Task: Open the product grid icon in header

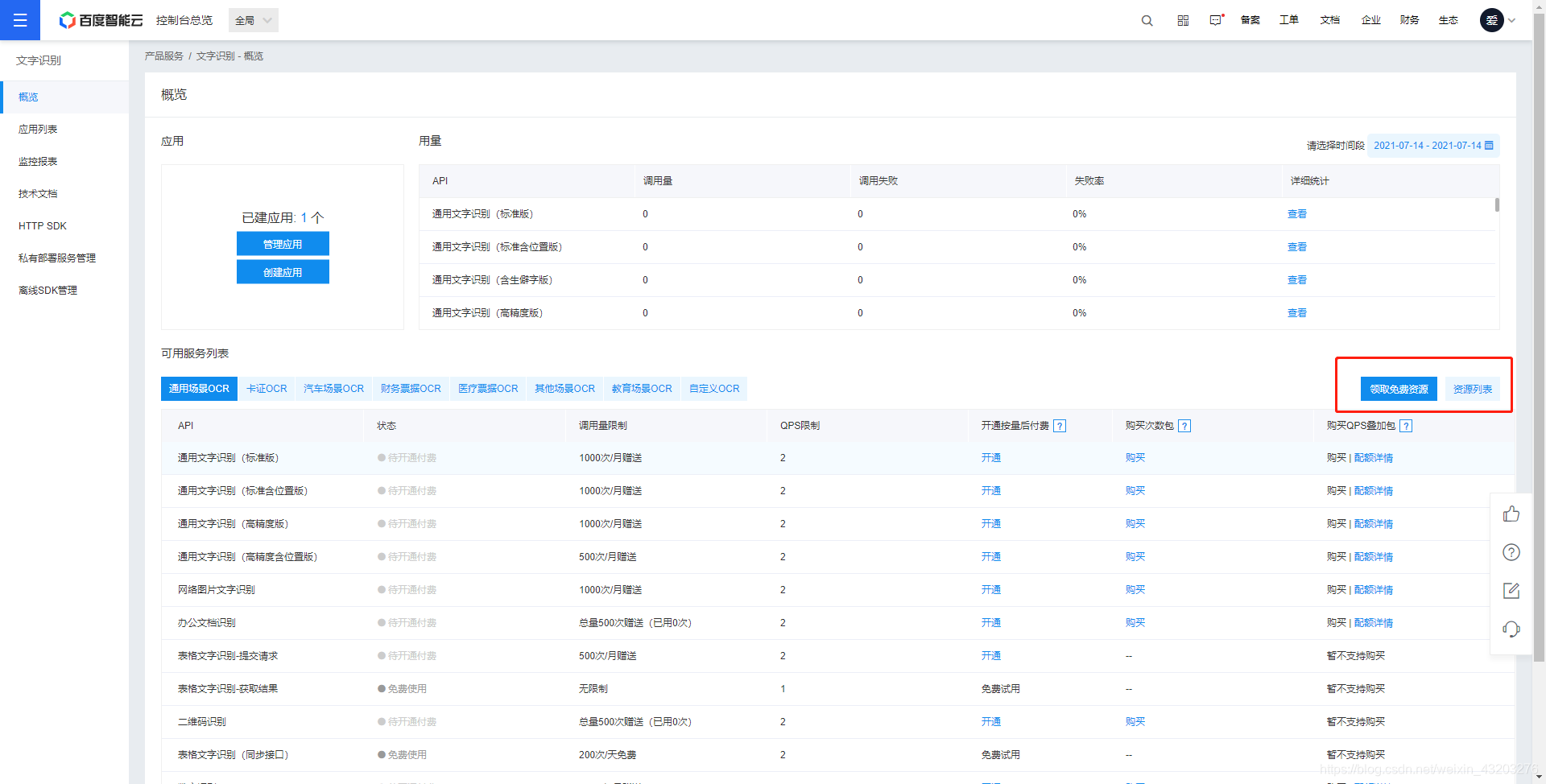Action: [x=1183, y=20]
